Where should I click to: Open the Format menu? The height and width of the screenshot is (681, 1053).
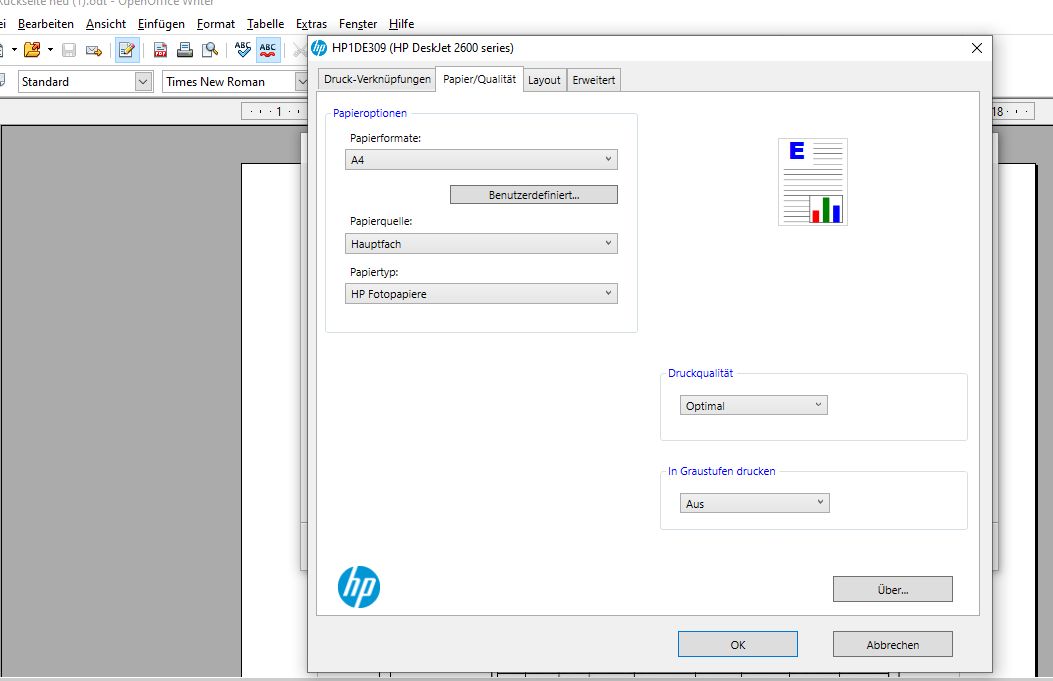click(x=216, y=24)
